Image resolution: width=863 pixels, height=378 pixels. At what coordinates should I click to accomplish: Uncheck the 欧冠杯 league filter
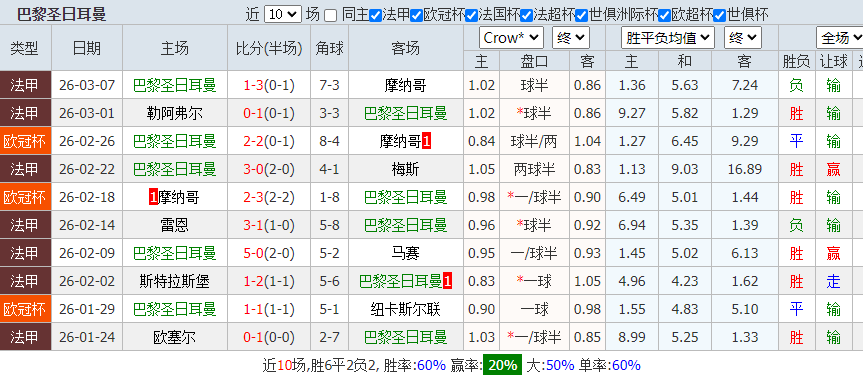pos(417,15)
